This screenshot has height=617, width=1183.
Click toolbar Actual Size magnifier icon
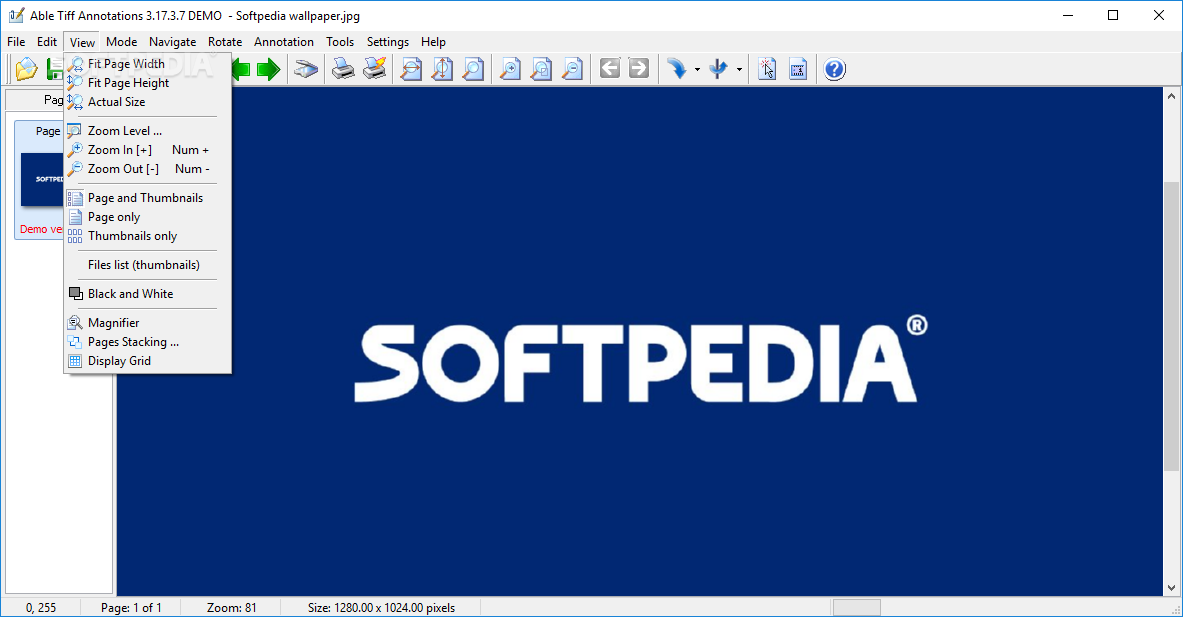pyautogui.click(x=473, y=69)
